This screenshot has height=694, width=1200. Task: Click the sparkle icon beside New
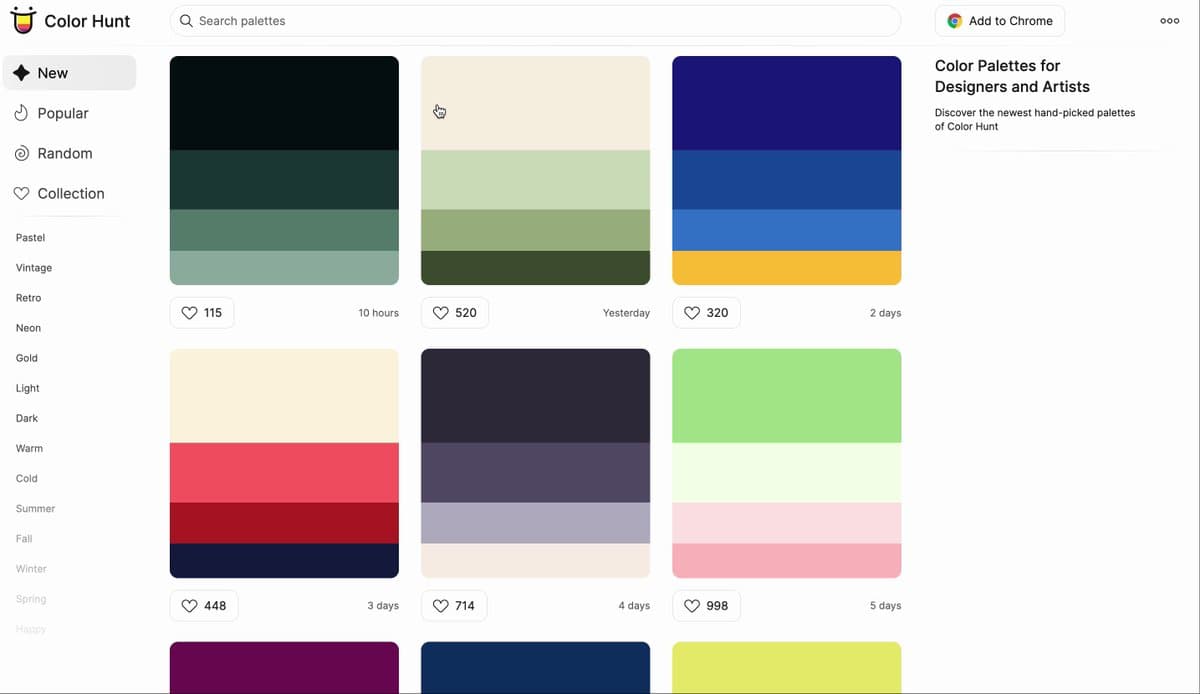pyautogui.click(x=21, y=73)
